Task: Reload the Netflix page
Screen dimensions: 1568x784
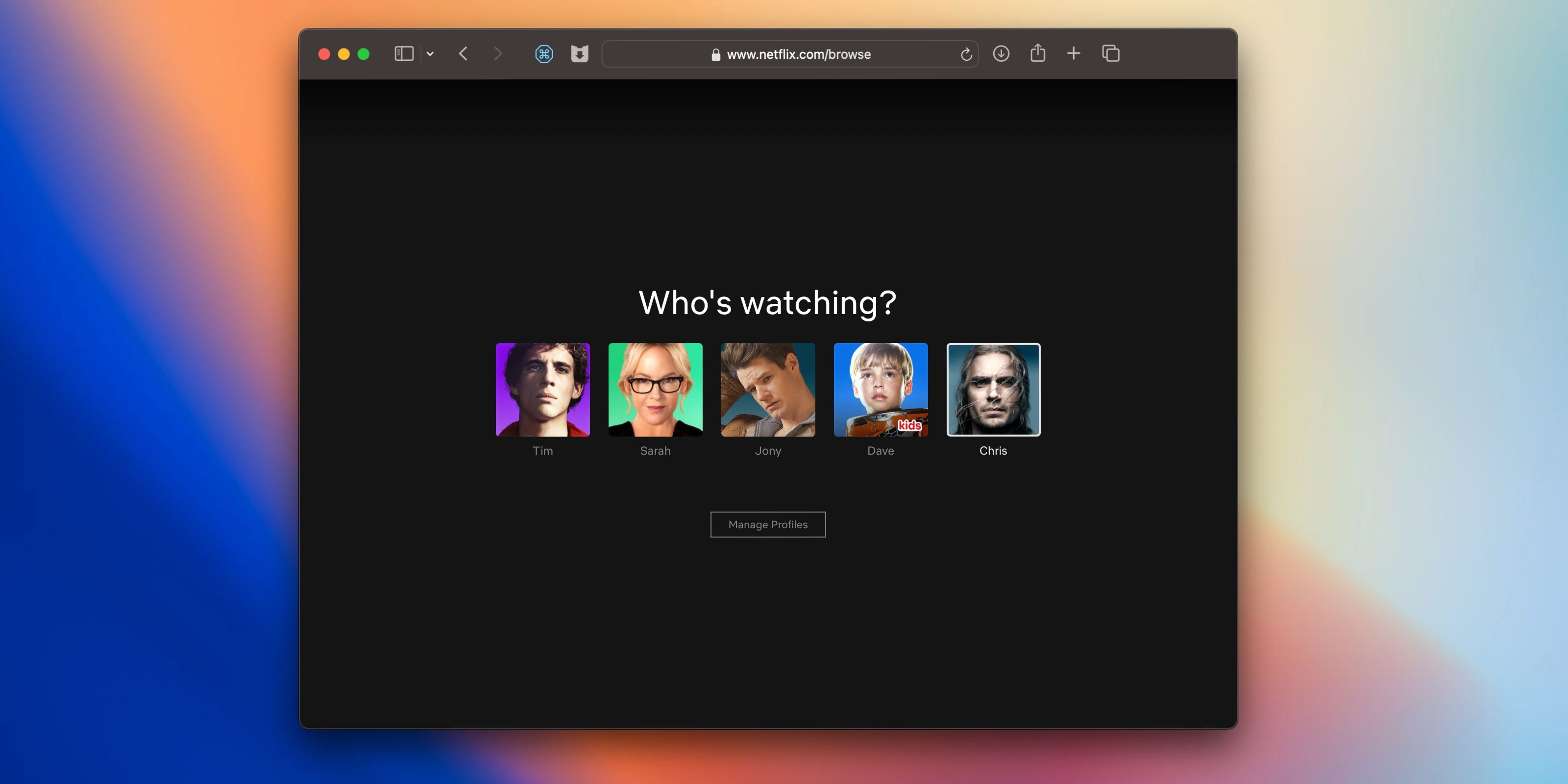Action: (x=967, y=53)
